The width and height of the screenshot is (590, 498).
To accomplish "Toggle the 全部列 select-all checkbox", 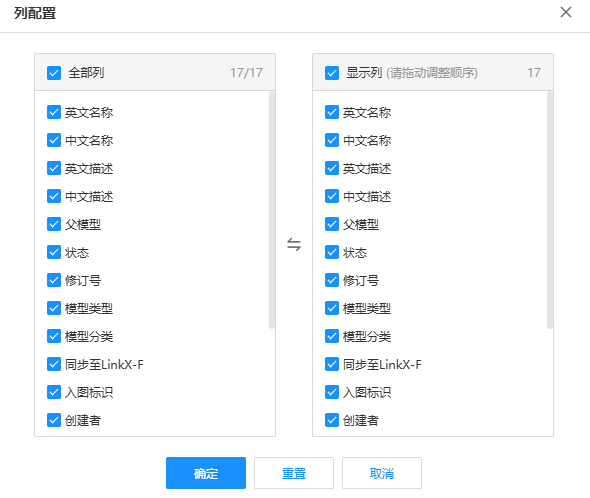I will tap(54, 73).
